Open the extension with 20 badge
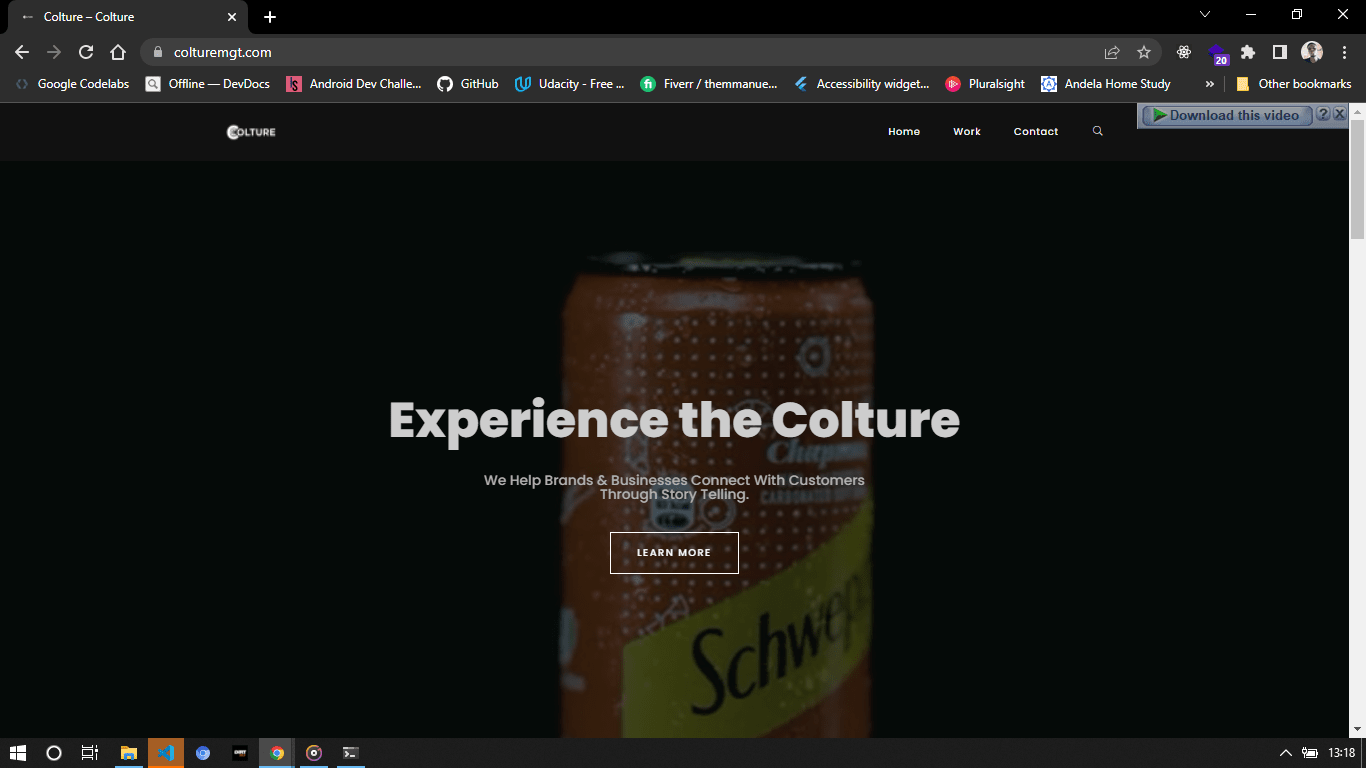Image resolution: width=1366 pixels, height=768 pixels. pos(1217,53)
